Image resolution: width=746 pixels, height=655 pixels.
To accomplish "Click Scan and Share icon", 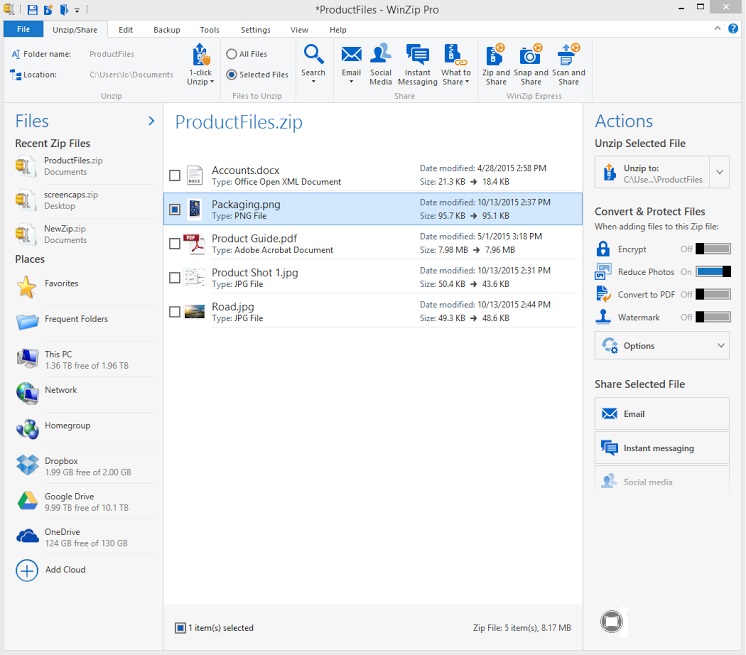I will (569, 54).
